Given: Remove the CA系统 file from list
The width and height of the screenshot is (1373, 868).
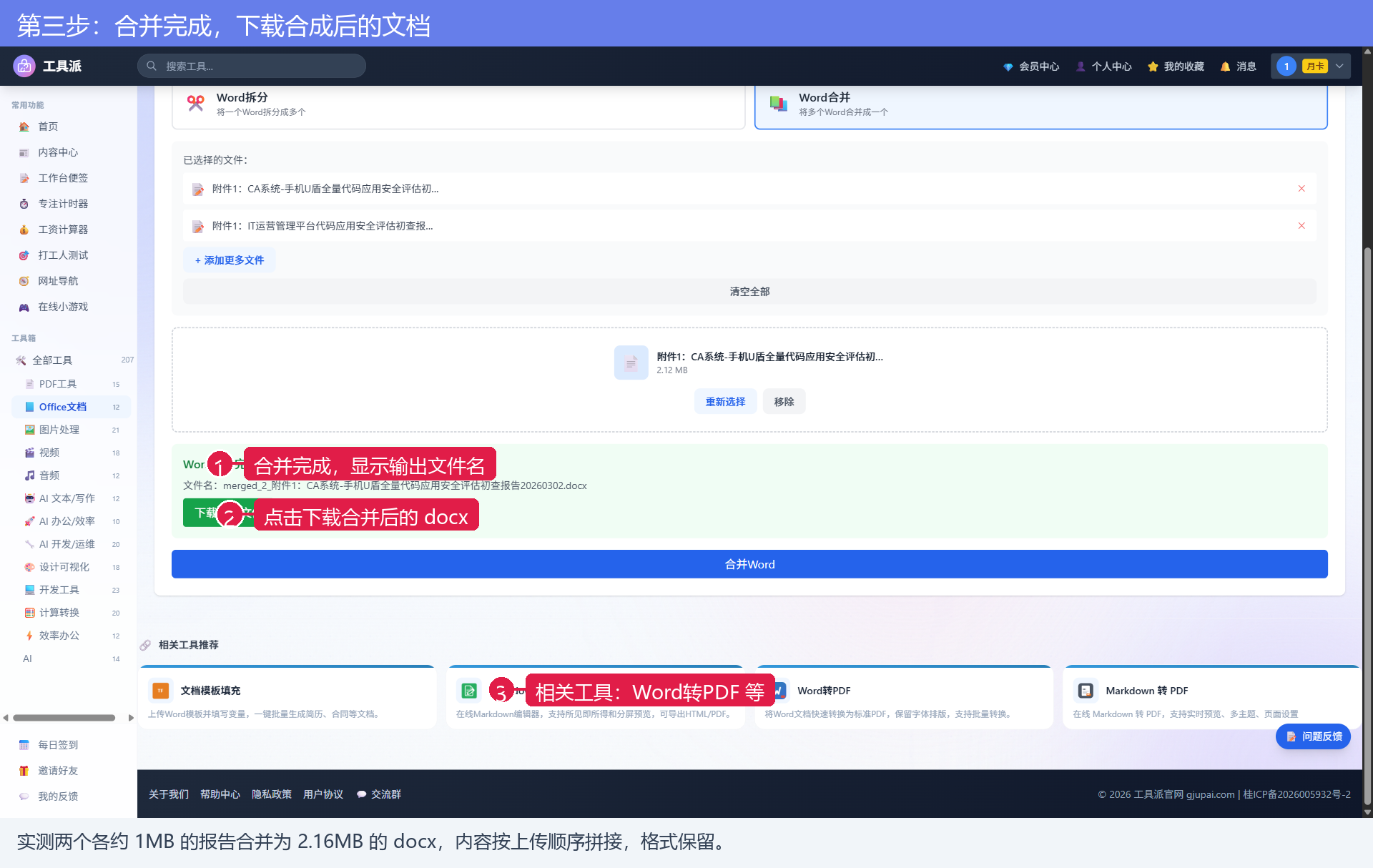Looking at the screenshot, I should [1301, 189].
